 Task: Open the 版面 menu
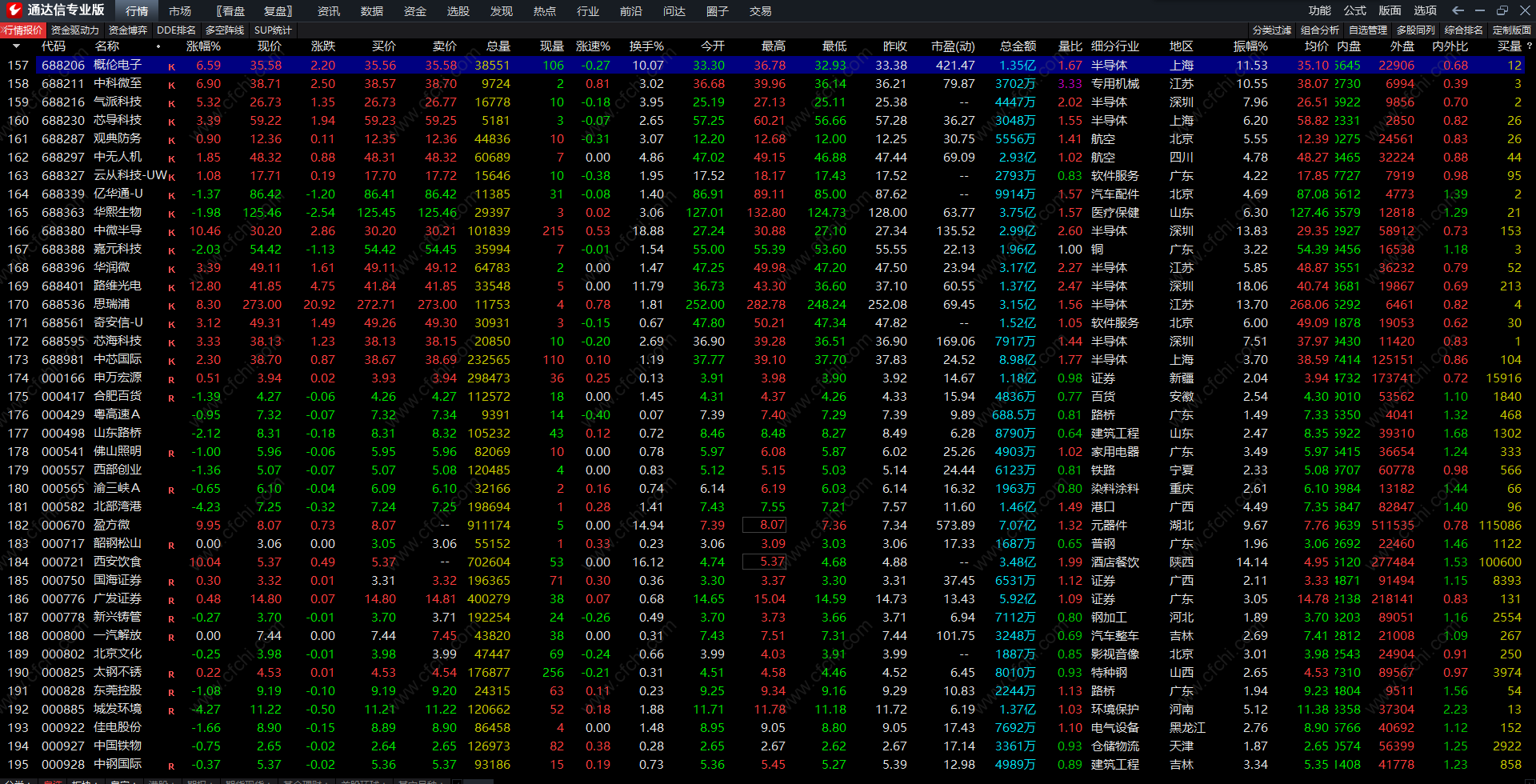click(x=1390, y=10)
